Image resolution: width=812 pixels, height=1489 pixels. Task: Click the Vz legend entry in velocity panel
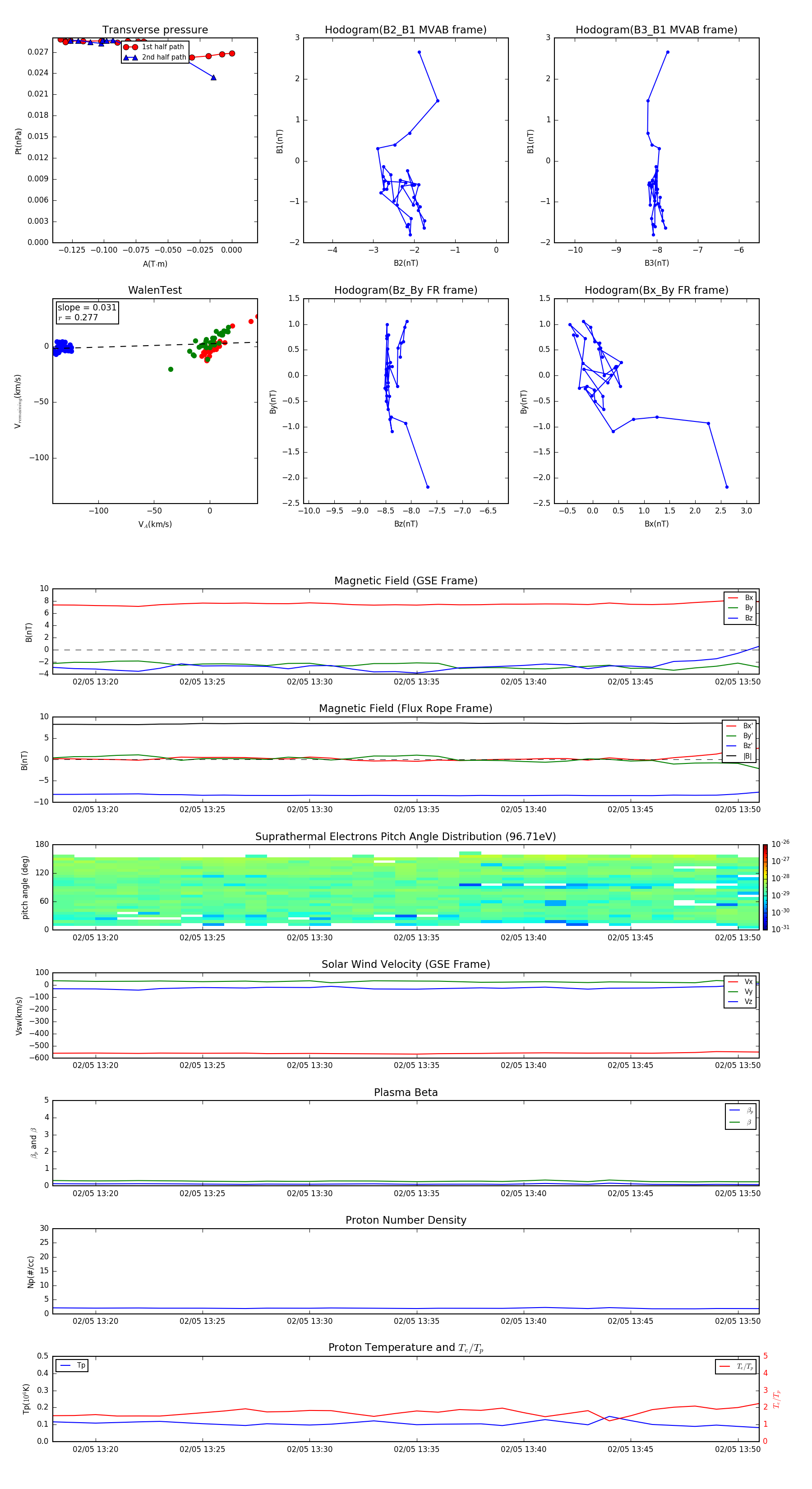click(x=740, y=1002)
